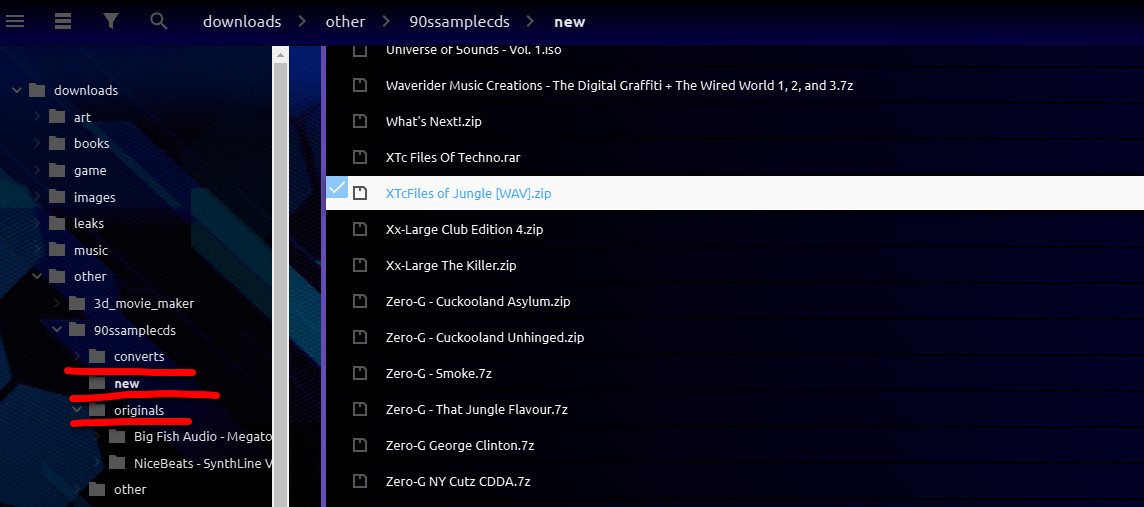Select the game folder in tree
Viewport: 1144px width, 507px height.
90,171
